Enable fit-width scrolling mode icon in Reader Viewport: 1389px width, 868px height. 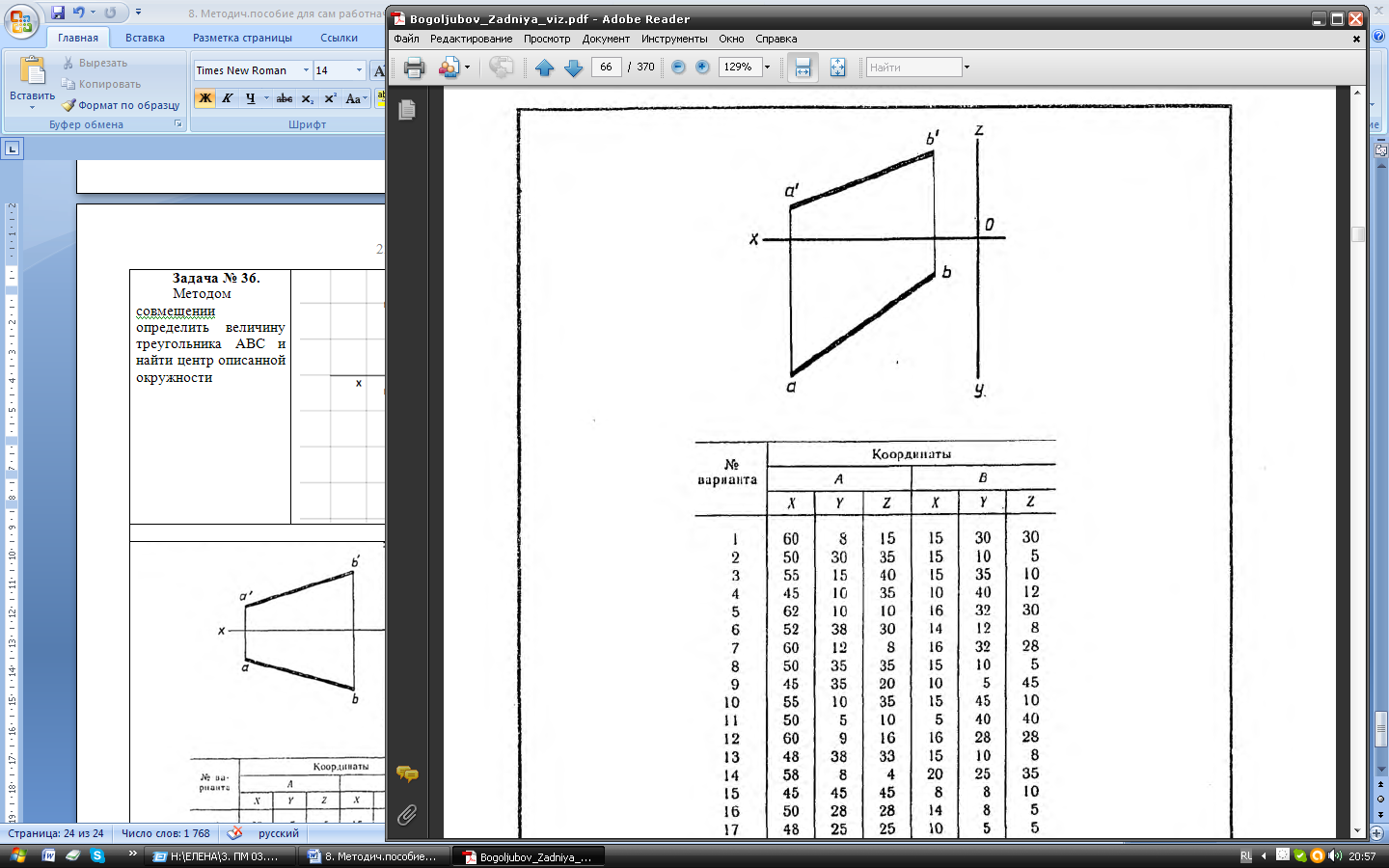[803, 68]
